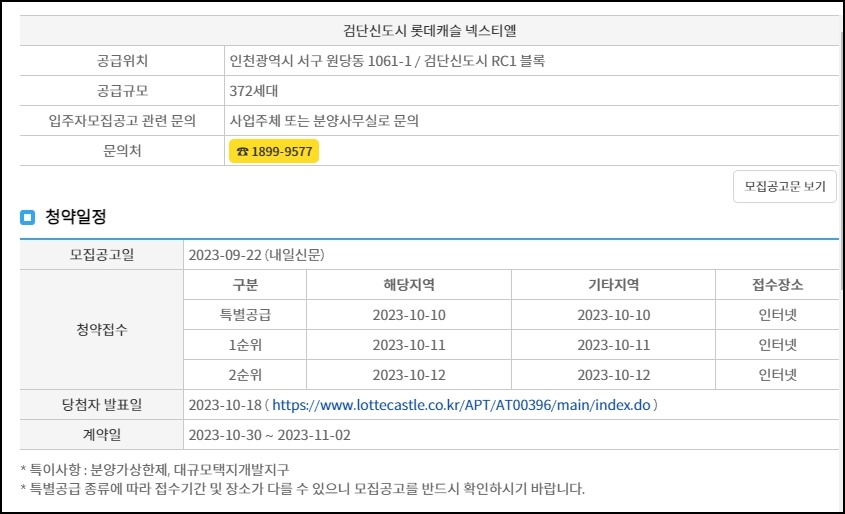Screen dimensions: 845x514
Task: Select the value 372세대
Action: point(254,91)
